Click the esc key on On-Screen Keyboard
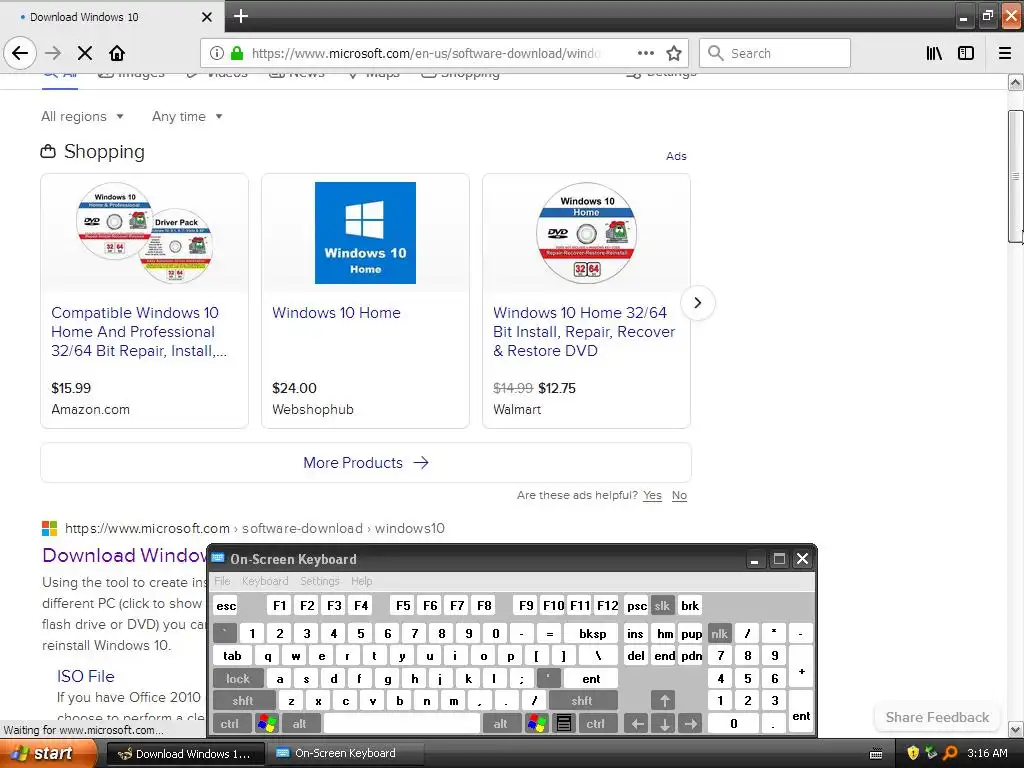Screen dimensions: 1024x768 pyautogui.click(x=226, y=606)
